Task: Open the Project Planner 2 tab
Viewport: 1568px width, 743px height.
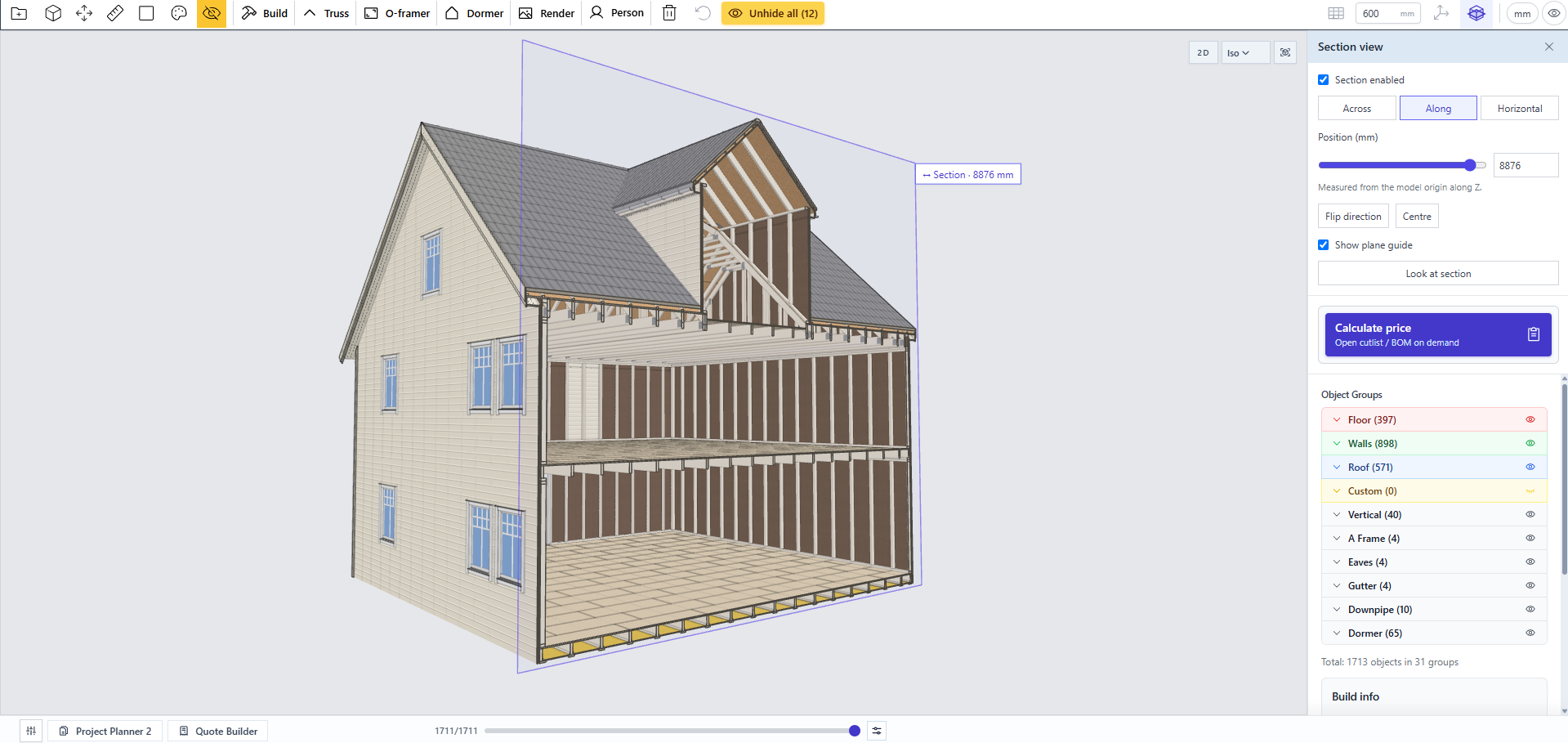Action: tap(105, 731)
